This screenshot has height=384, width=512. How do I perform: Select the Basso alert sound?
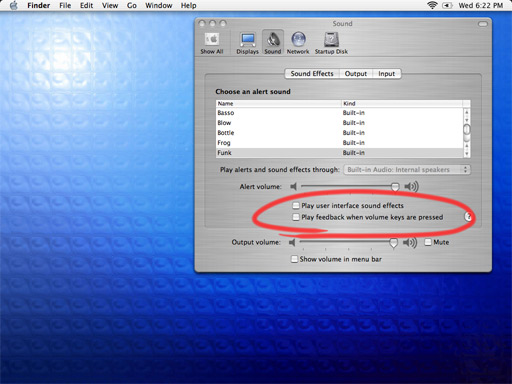point(340,113)
